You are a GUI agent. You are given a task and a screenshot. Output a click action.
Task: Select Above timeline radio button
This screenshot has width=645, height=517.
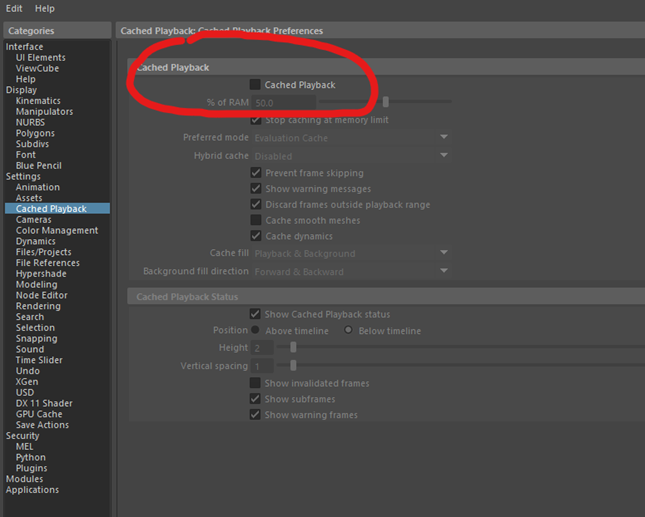pyautogui.click(x=255, y=330)
